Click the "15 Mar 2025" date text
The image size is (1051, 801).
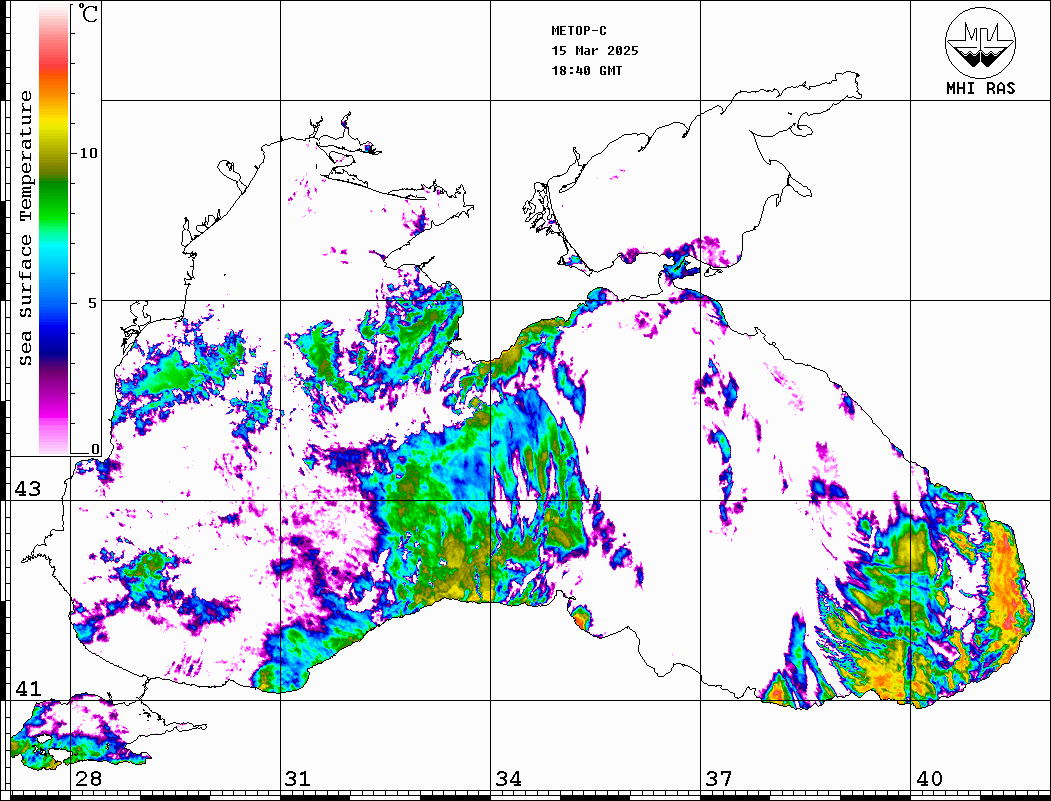tap(595, 51)
